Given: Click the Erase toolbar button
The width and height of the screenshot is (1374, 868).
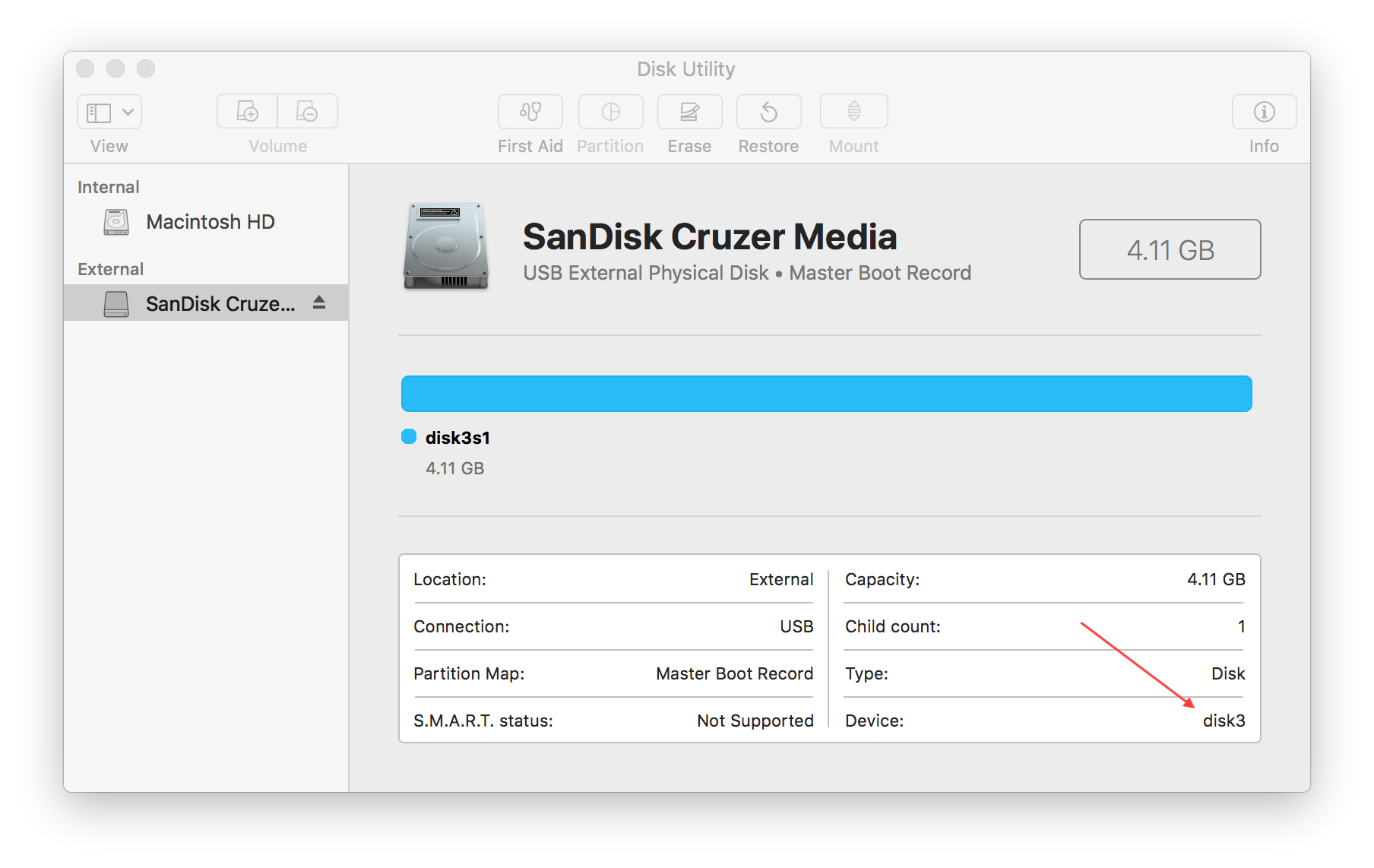Looking at the screenshot, I should [689, 112].
